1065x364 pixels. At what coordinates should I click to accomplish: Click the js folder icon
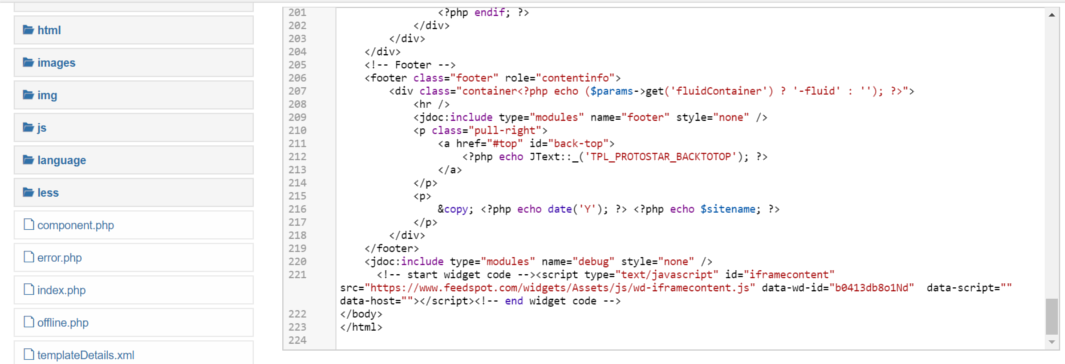click(x=28, y=128)
